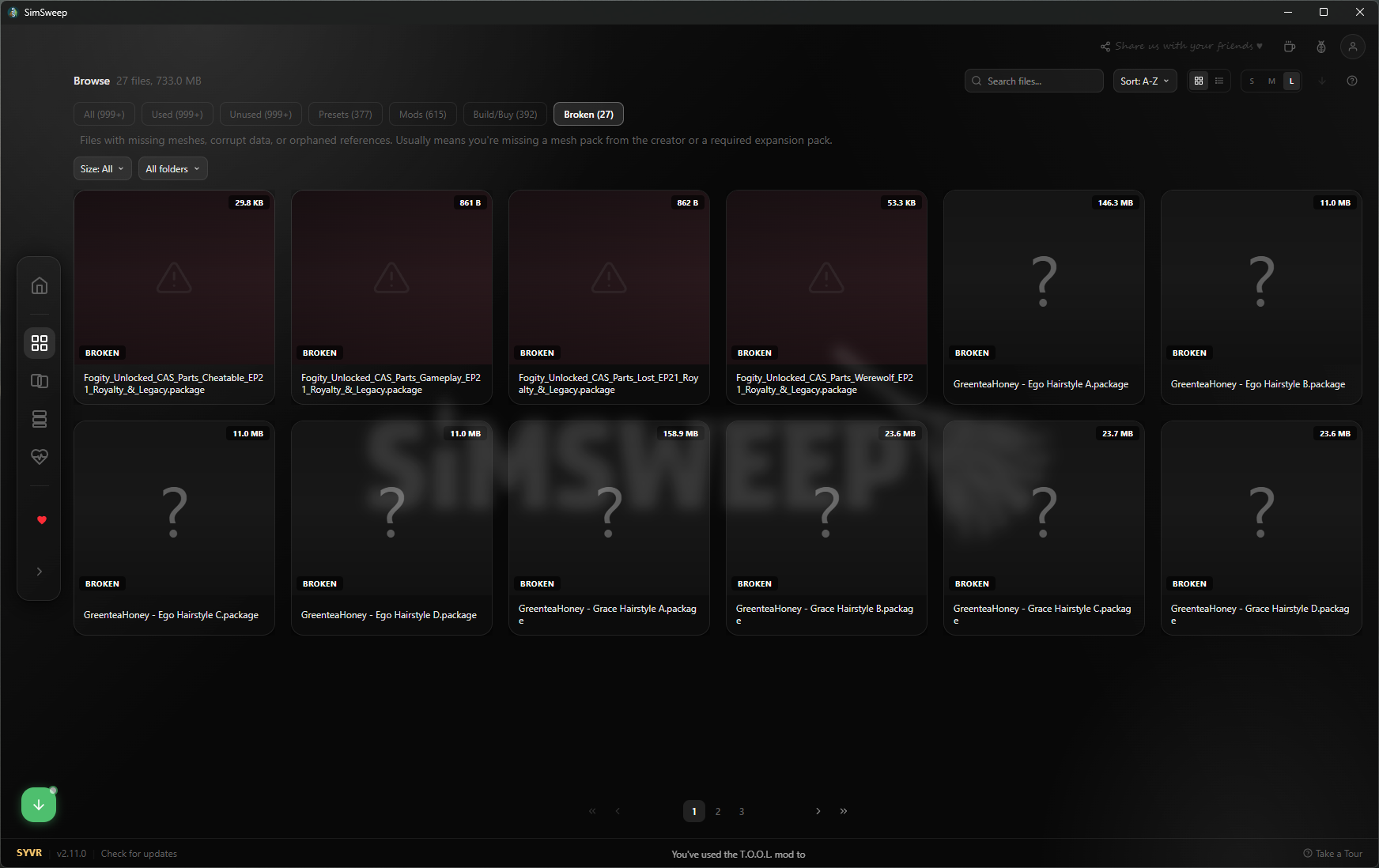Click the help question mark icon

(x=1352, y=81)
